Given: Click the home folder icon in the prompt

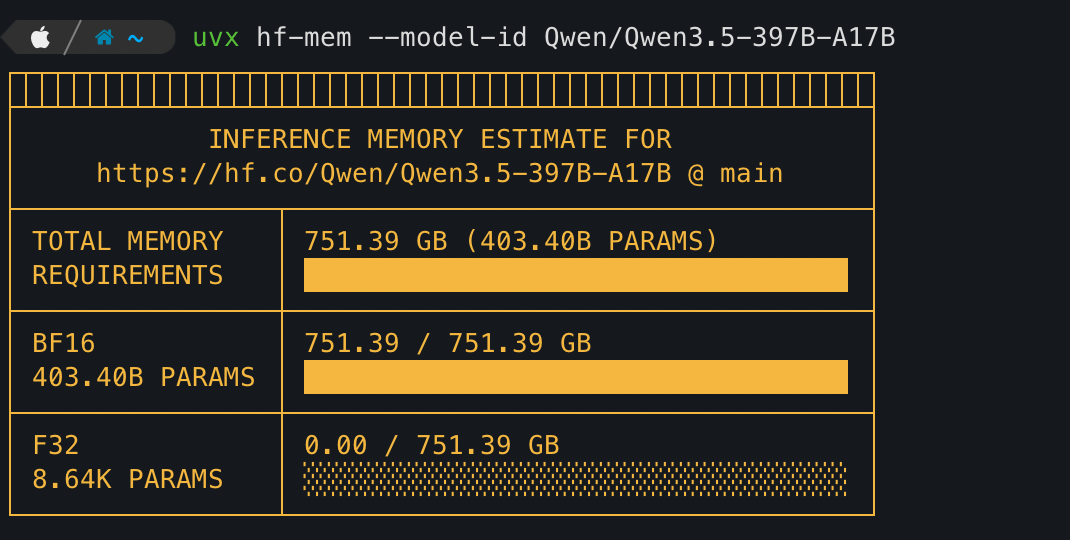Looking at the screenshot, I should click(x=103, y=38).
